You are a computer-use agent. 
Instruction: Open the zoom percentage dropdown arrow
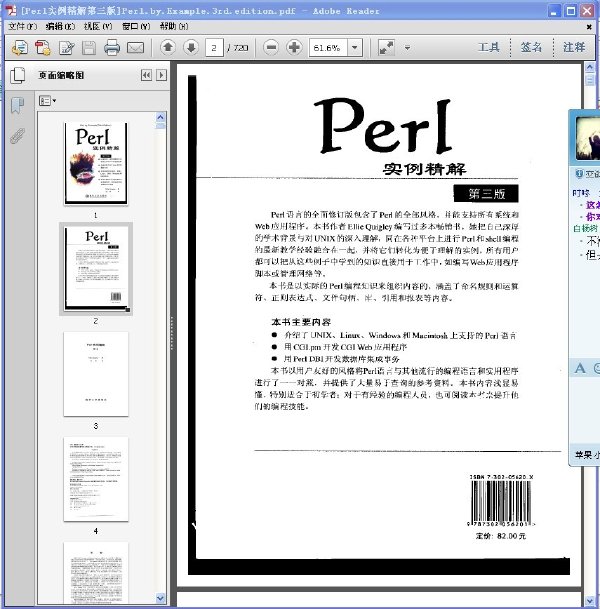click(x=355, y=48)
